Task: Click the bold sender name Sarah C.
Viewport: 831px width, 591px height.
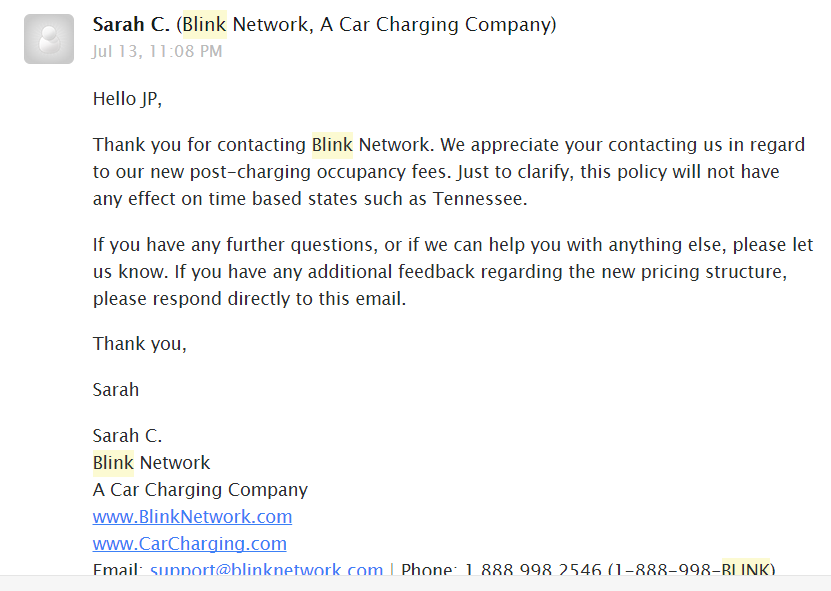Action: [131, 24]
